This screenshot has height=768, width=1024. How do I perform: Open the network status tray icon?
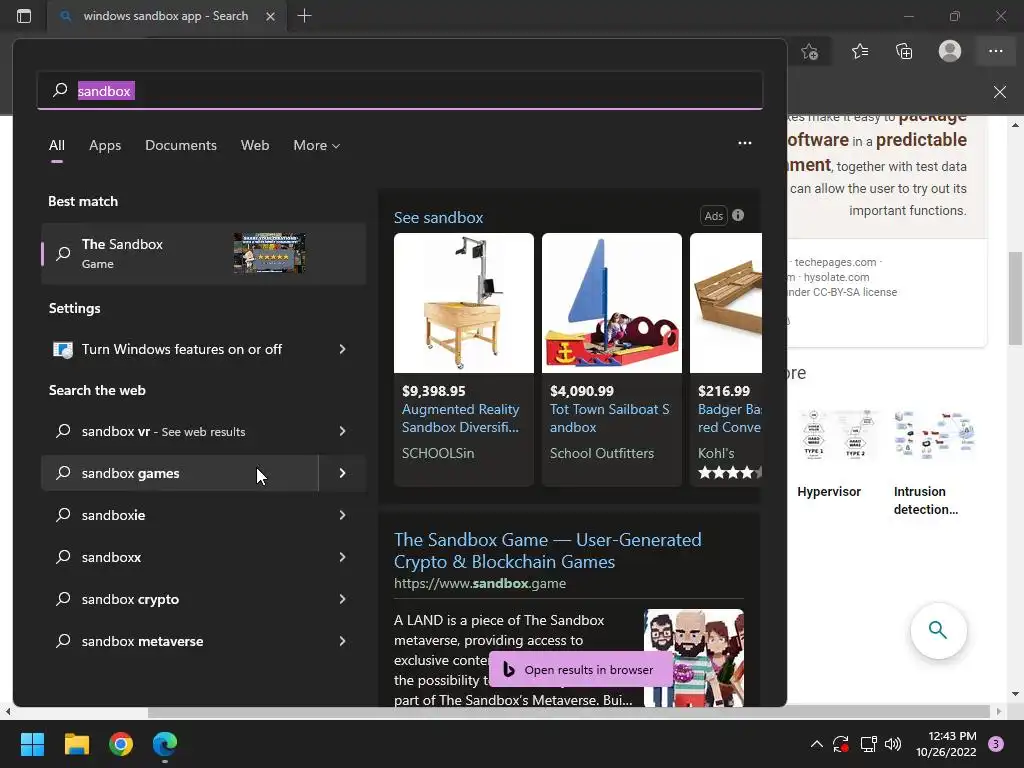pyautogui.click(x=868, y=744)
